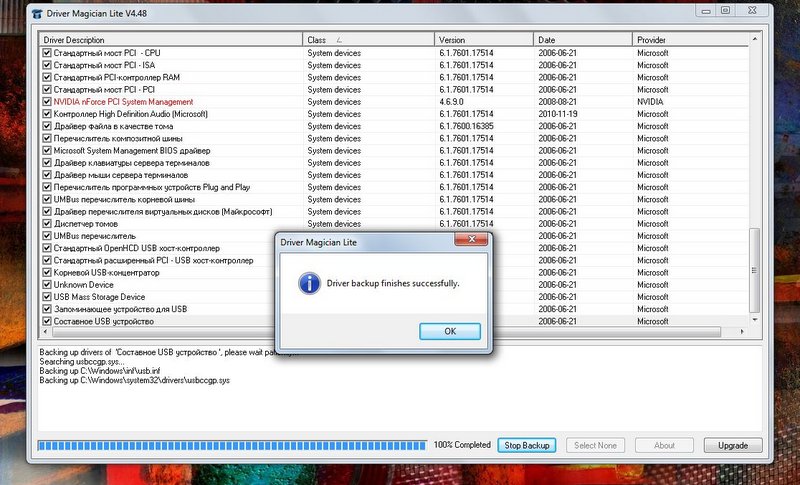Toggle checkbox for Диспетчер томов
The image size is (800, 485).
47,223
